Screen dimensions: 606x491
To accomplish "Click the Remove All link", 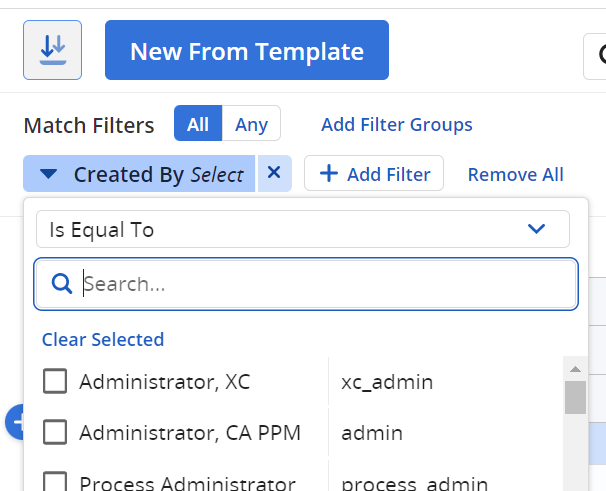I will pyautogui.click(x=515, y=174).
